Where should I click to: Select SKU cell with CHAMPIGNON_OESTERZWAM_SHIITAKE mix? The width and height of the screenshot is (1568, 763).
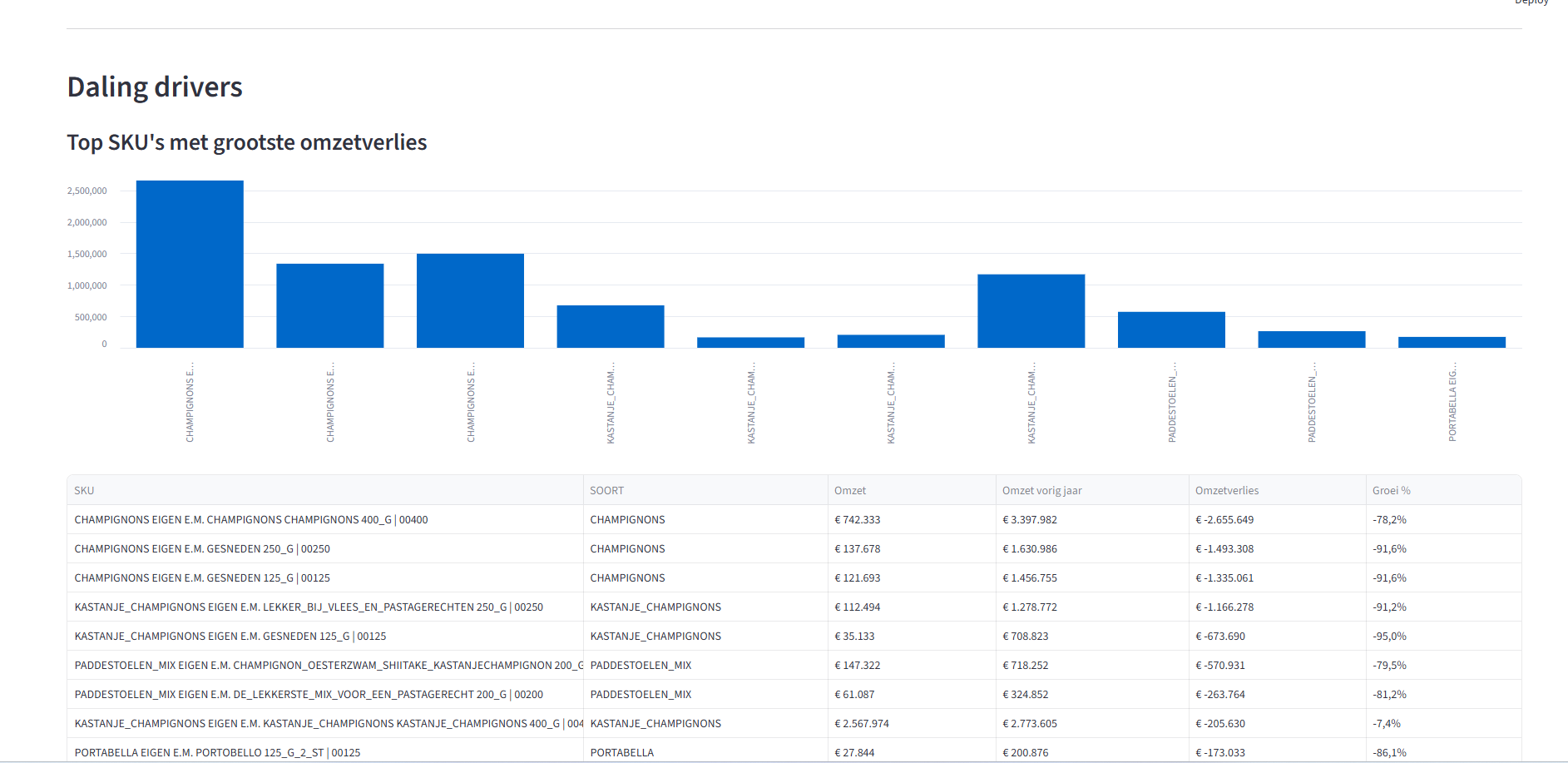tap(325, 665)
